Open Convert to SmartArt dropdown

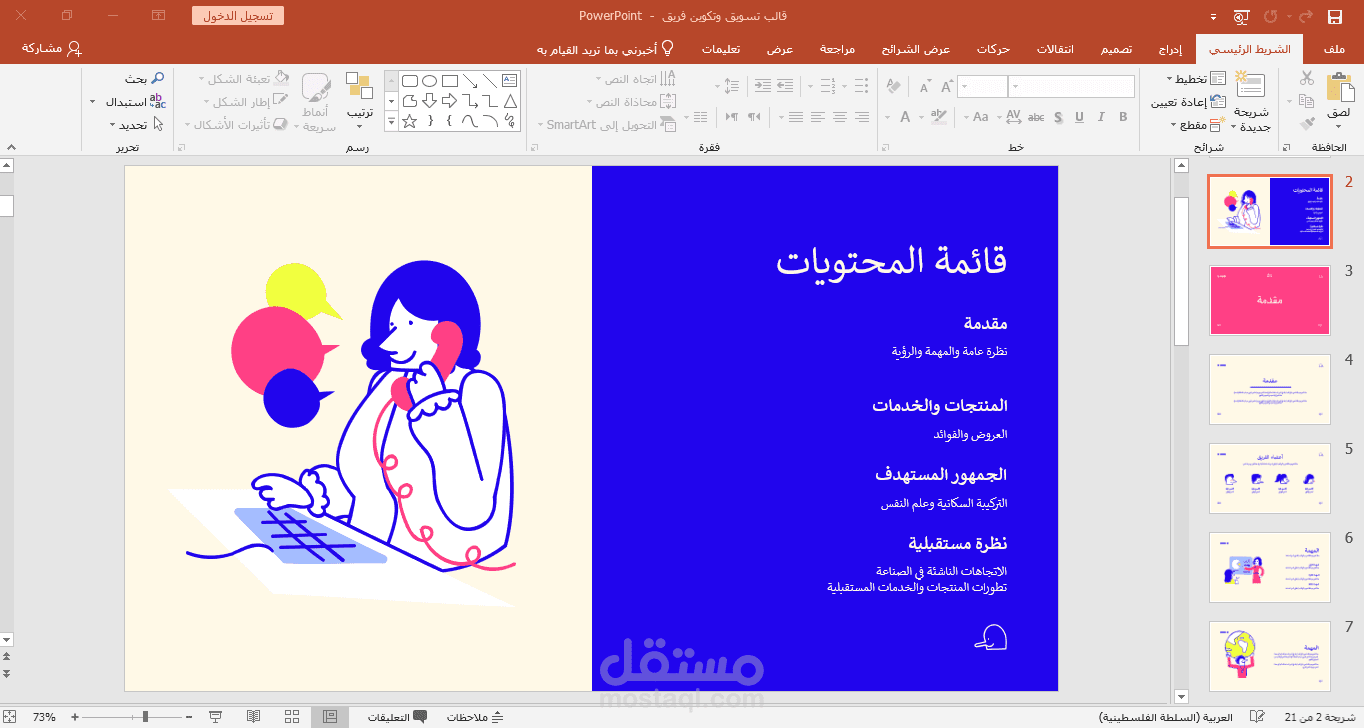click(606, 125)
